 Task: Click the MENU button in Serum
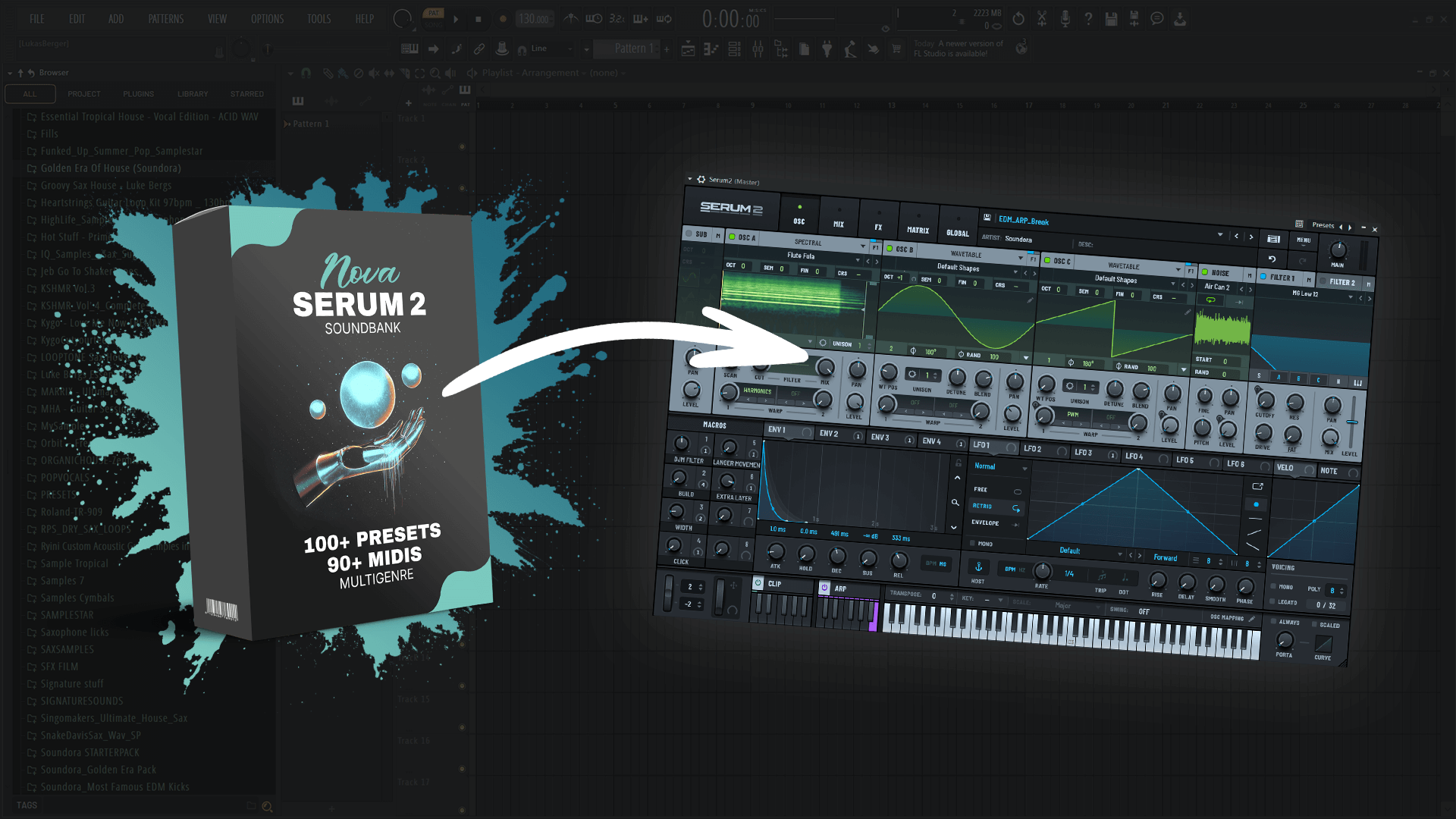[1303, 240]
